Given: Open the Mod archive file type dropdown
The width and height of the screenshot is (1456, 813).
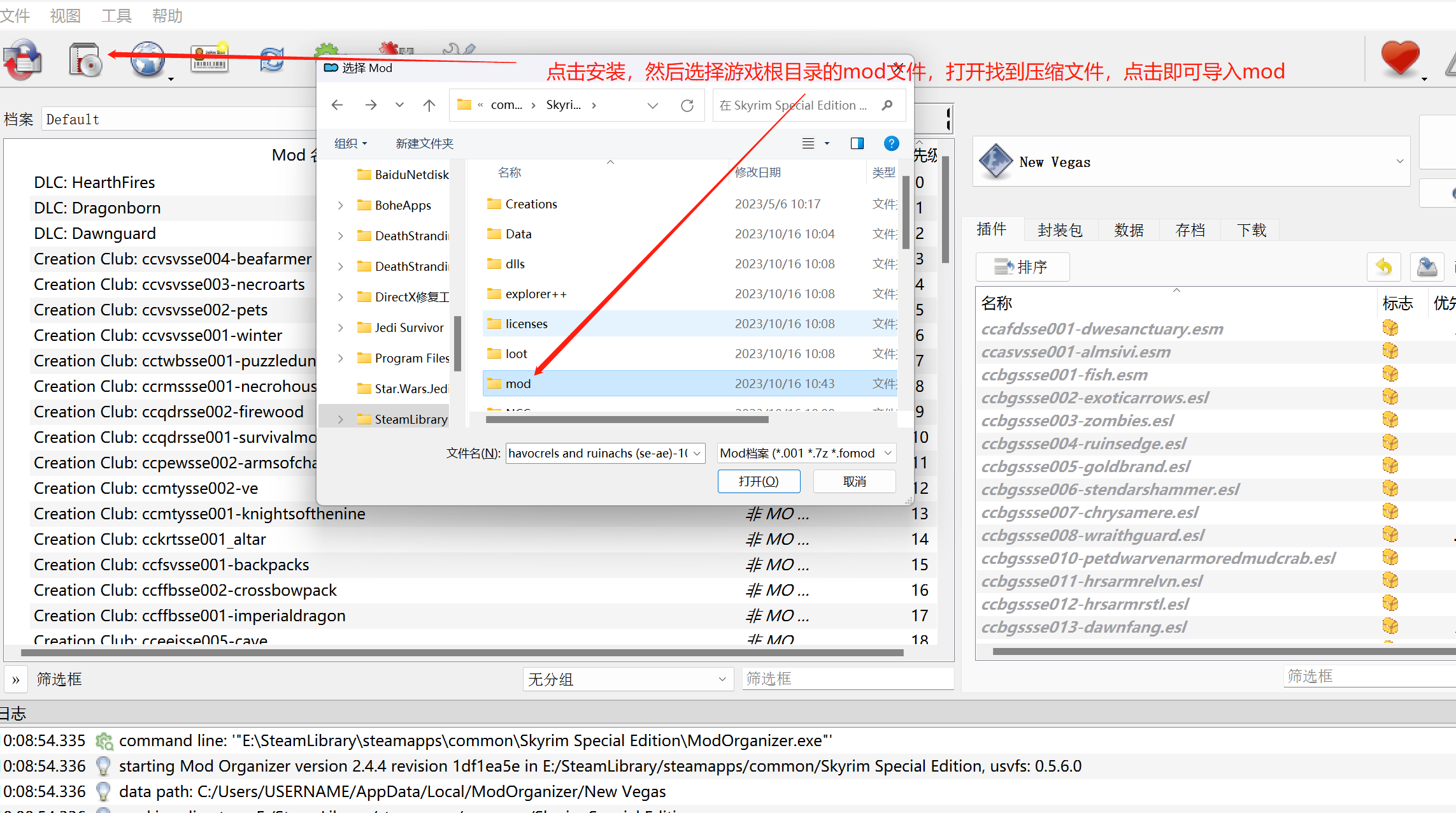Looking at the screenshot, I should (806, 453).
